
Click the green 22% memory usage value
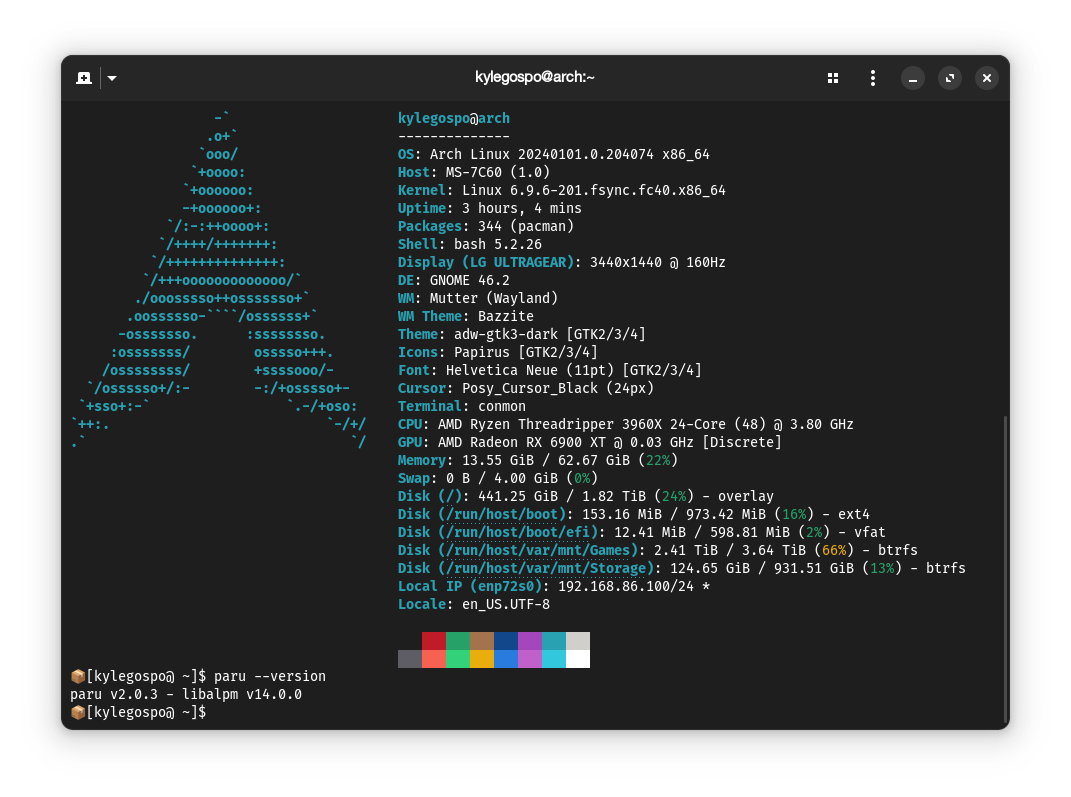(x=658, y=460)
